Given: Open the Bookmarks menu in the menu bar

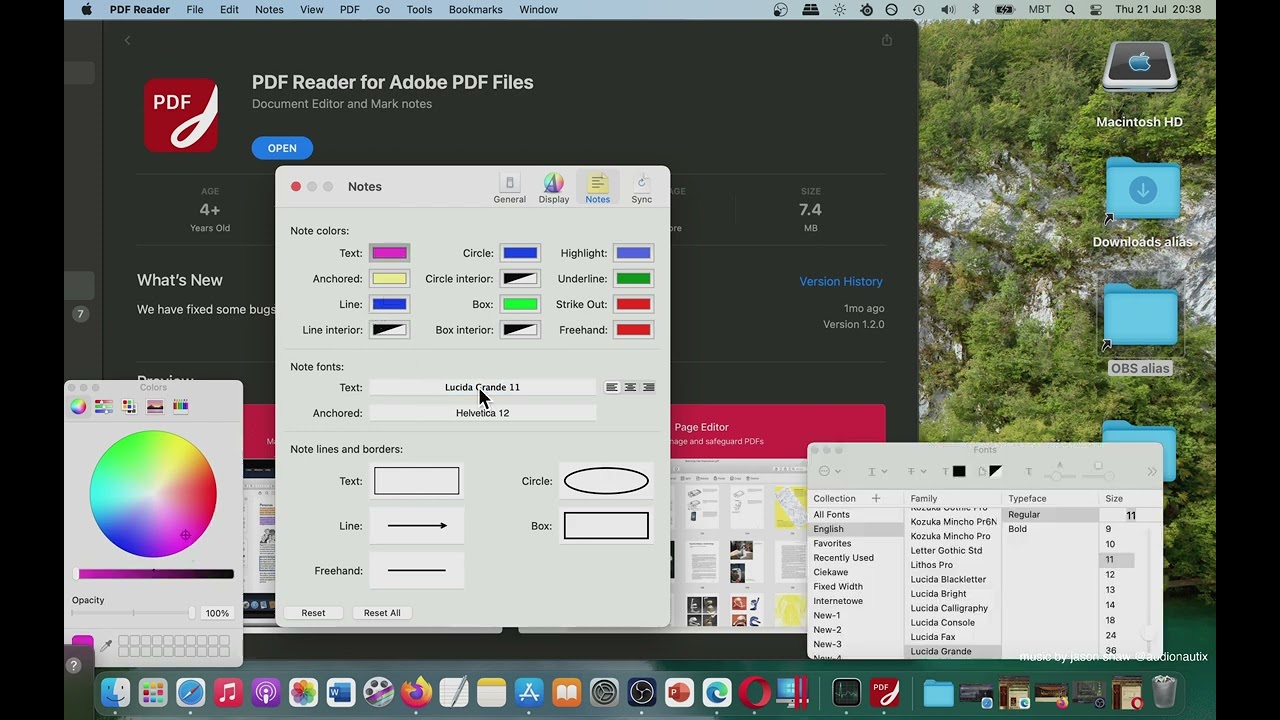Looking at the screenshot, I should click(476, 10).
